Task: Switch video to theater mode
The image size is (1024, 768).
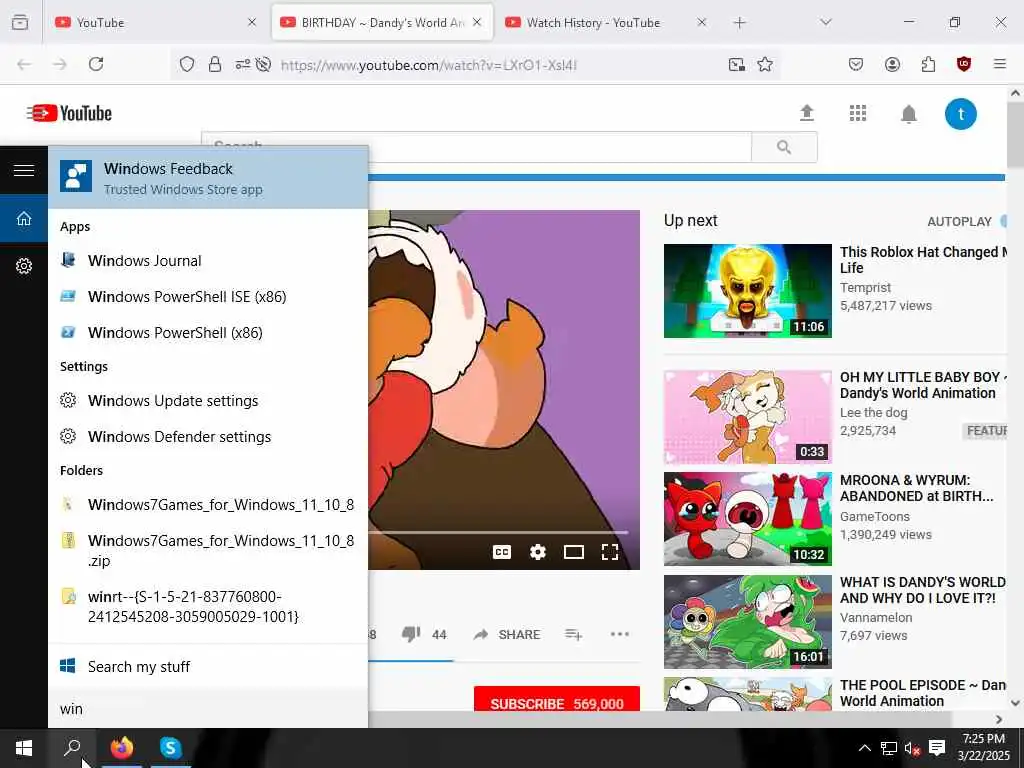Action: pos(573,552)
